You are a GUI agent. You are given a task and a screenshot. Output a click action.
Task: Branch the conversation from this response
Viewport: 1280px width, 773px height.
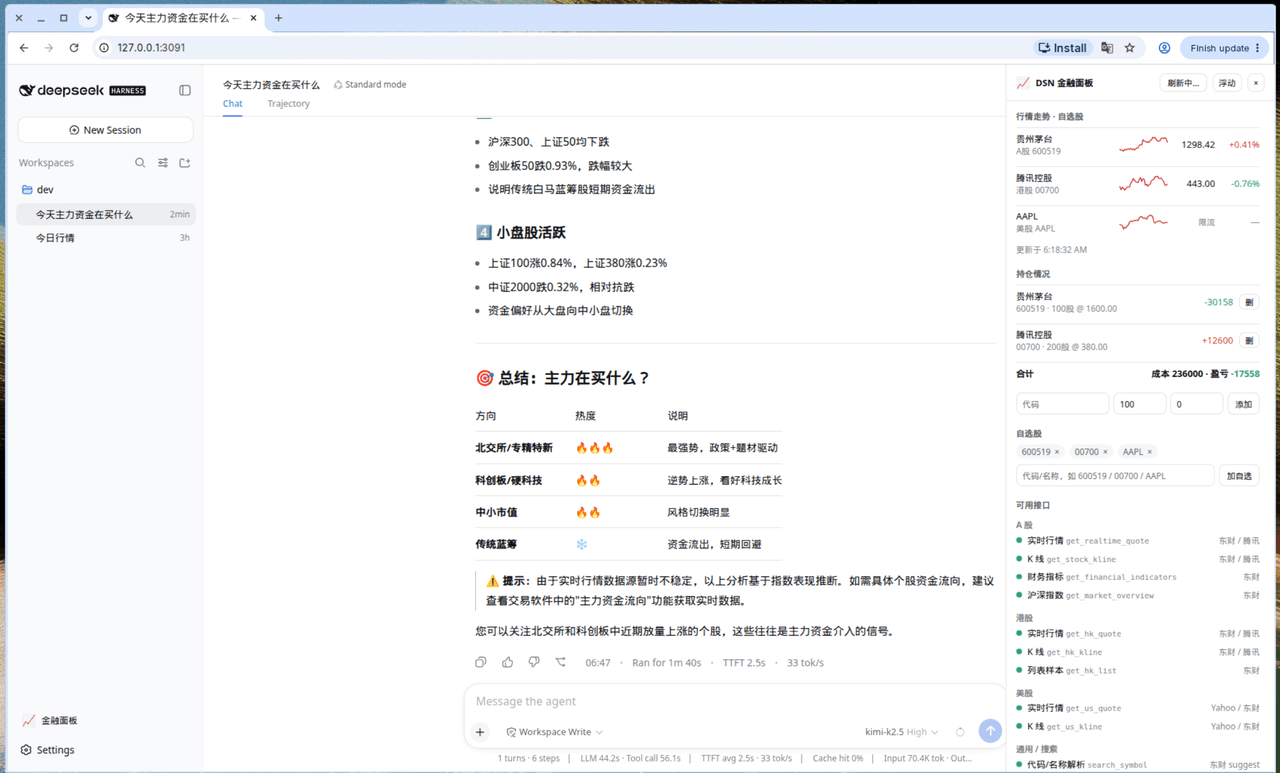(560, 662)
